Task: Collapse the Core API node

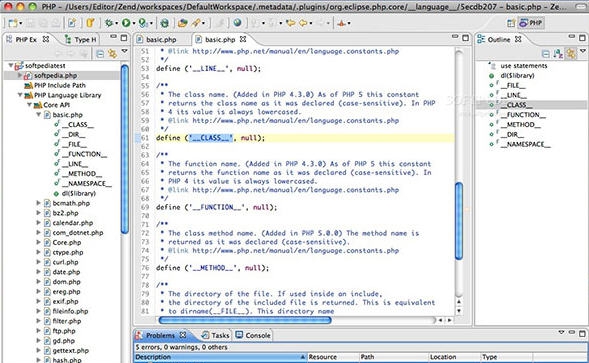Action: click(29, 104)
